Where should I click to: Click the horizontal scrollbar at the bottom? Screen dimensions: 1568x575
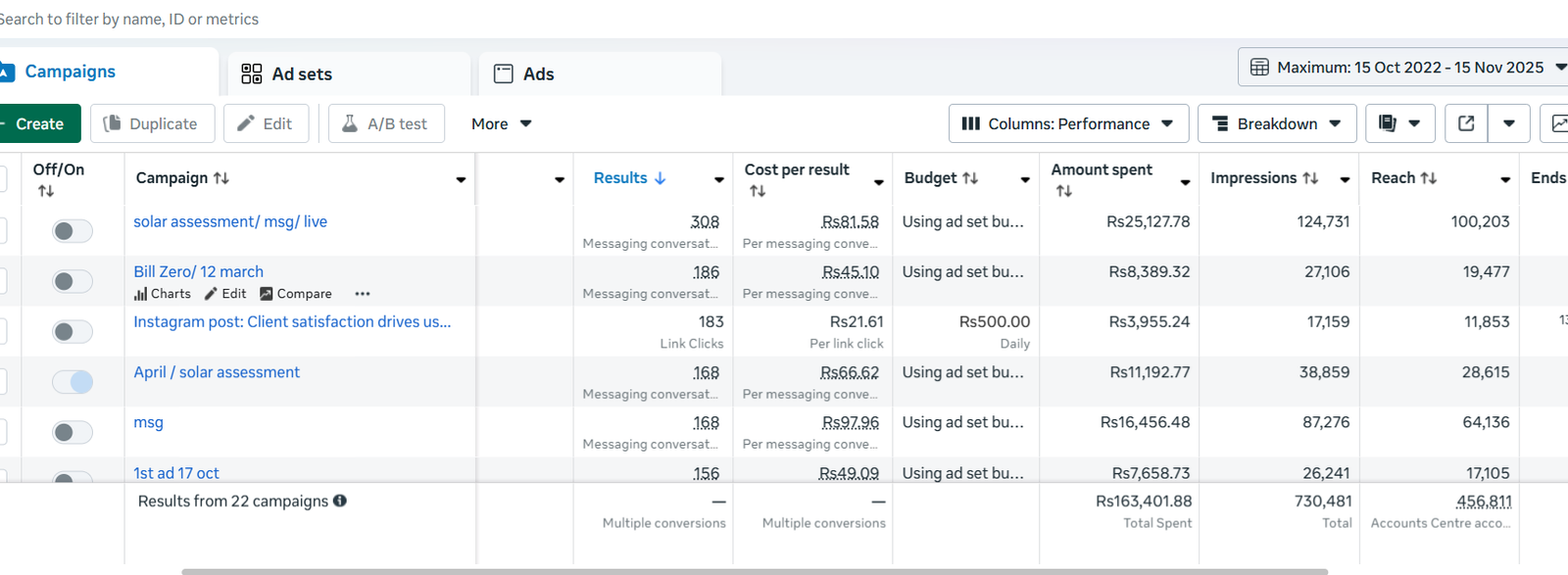pyautogui.click(x=755, y=571)
